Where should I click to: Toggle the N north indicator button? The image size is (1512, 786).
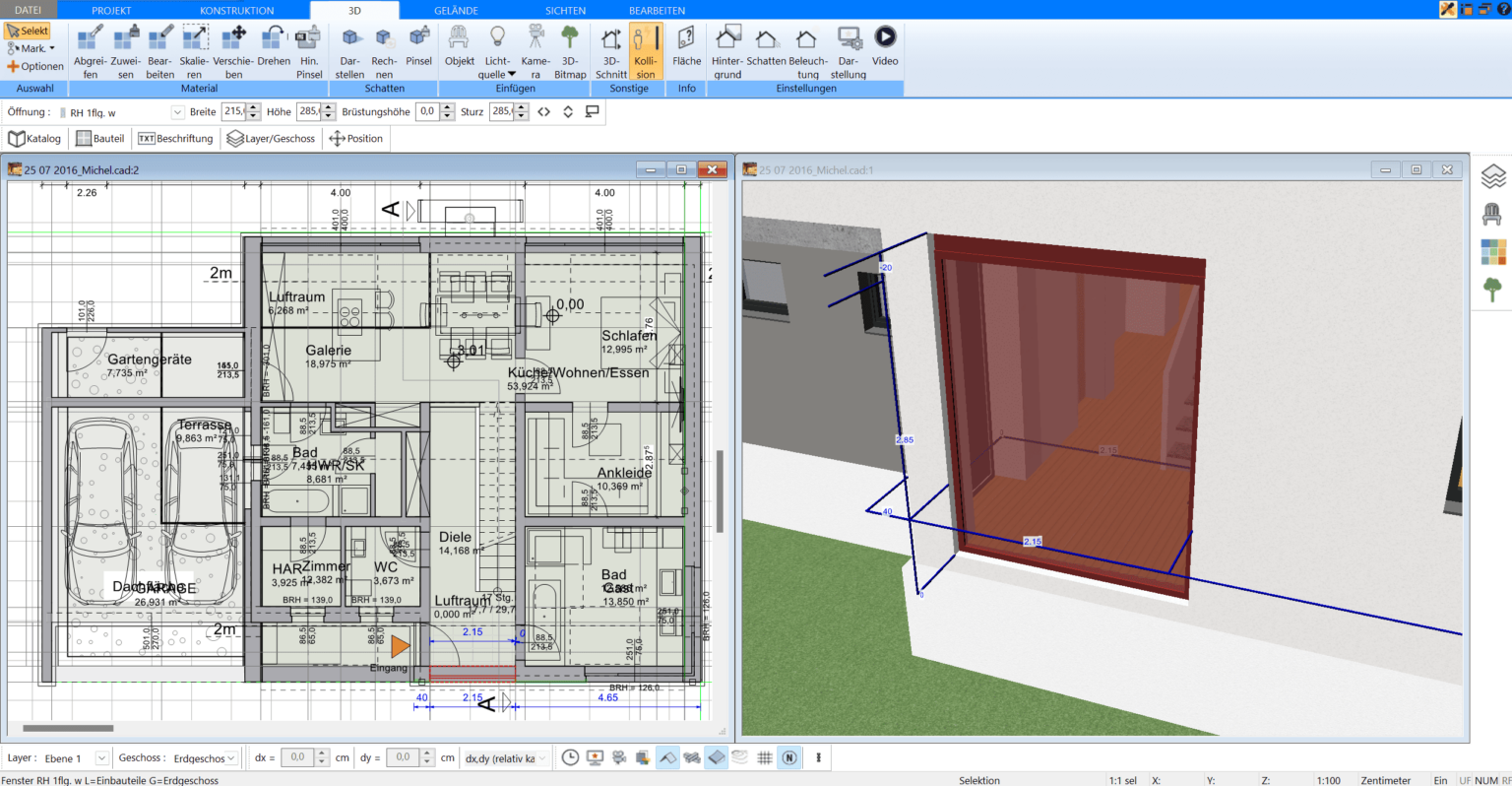click(x=789, y=757)
